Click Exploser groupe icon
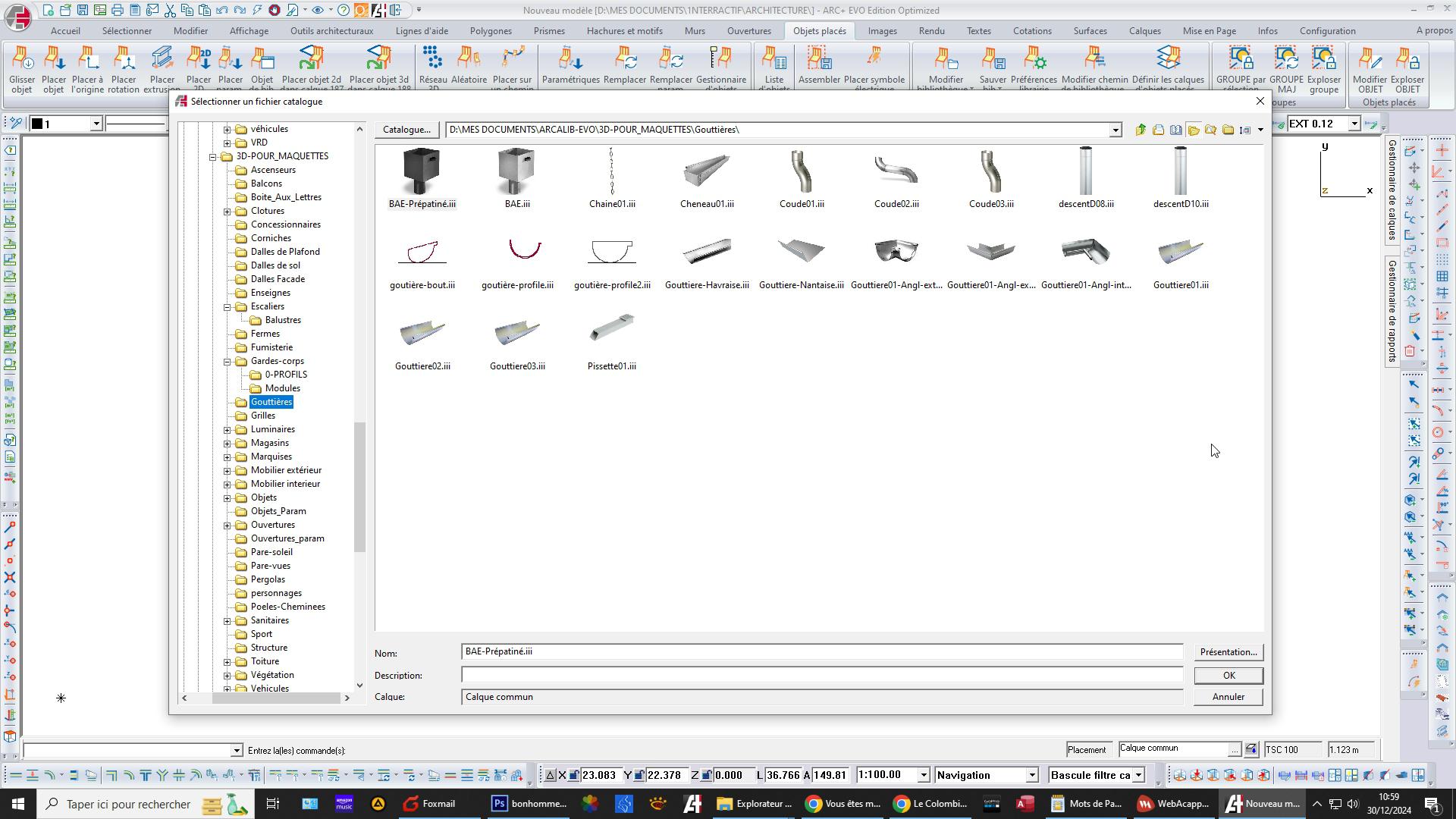Image resolution: width=1456 pixels, height=819 pixels. point(1323,68)
